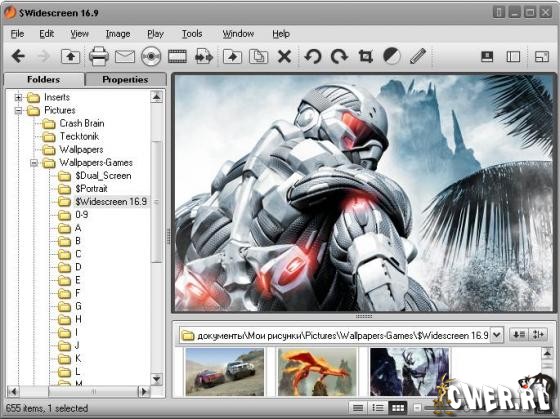Select the orange dragon thumbnail

pos(317,372)
